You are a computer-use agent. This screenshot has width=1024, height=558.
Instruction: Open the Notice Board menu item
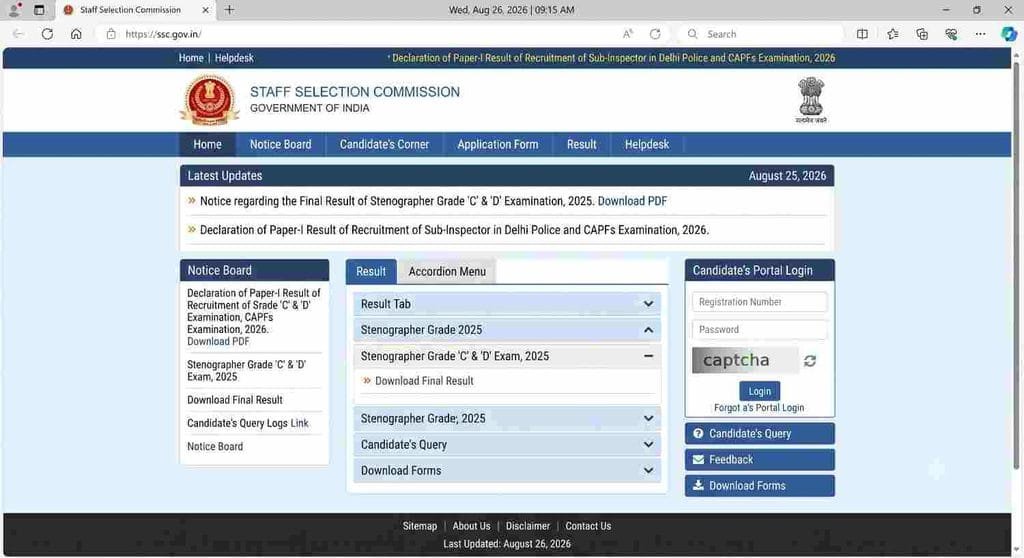click(x=280, y=144)
